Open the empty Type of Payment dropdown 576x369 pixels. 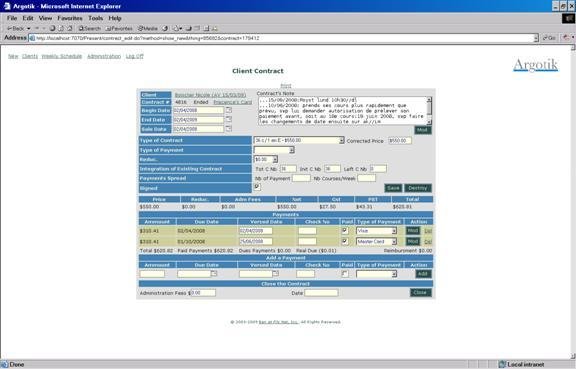click(x=292, y=150)
